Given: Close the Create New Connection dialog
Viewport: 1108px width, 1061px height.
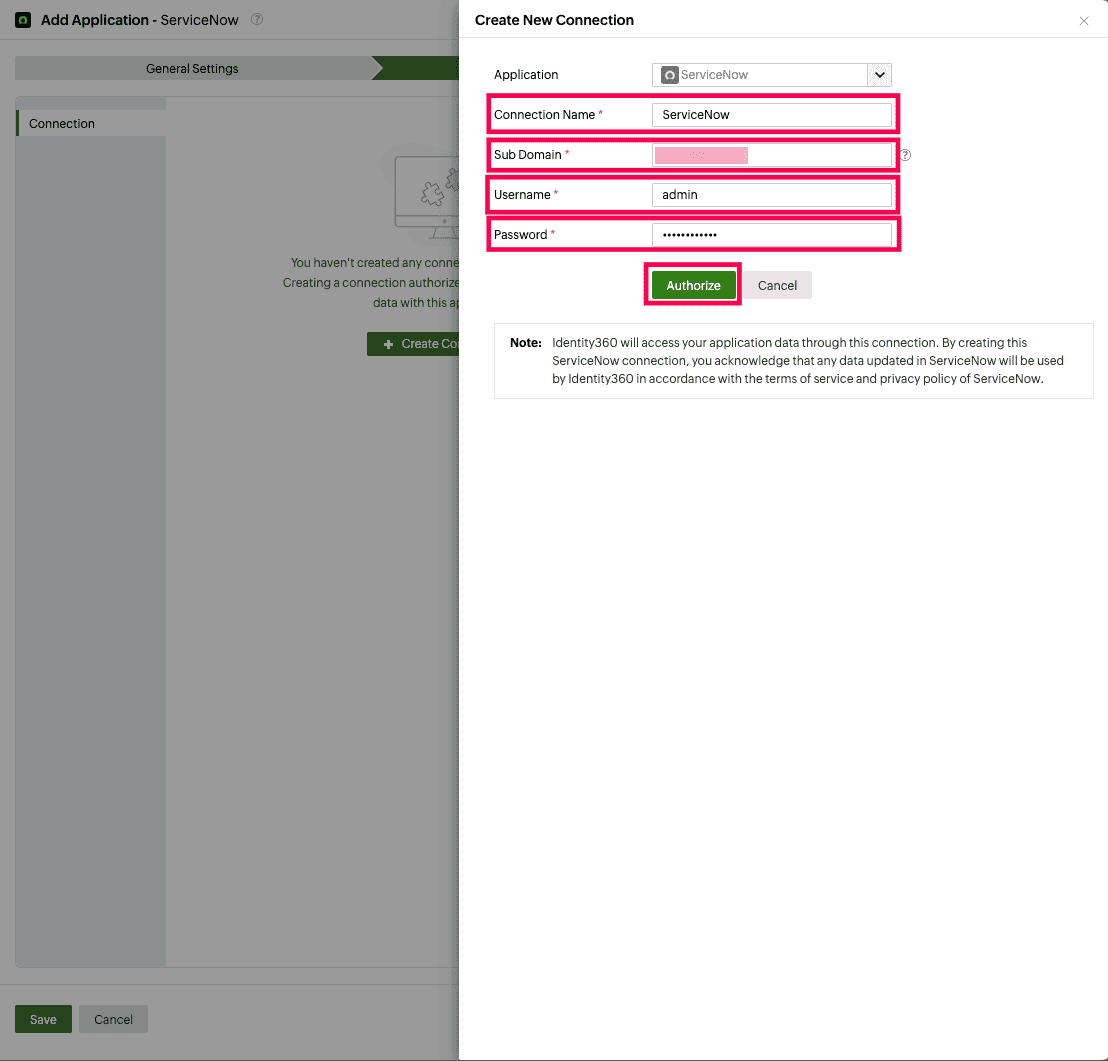Looking at the screenshot, I should tap(1084, 20).
